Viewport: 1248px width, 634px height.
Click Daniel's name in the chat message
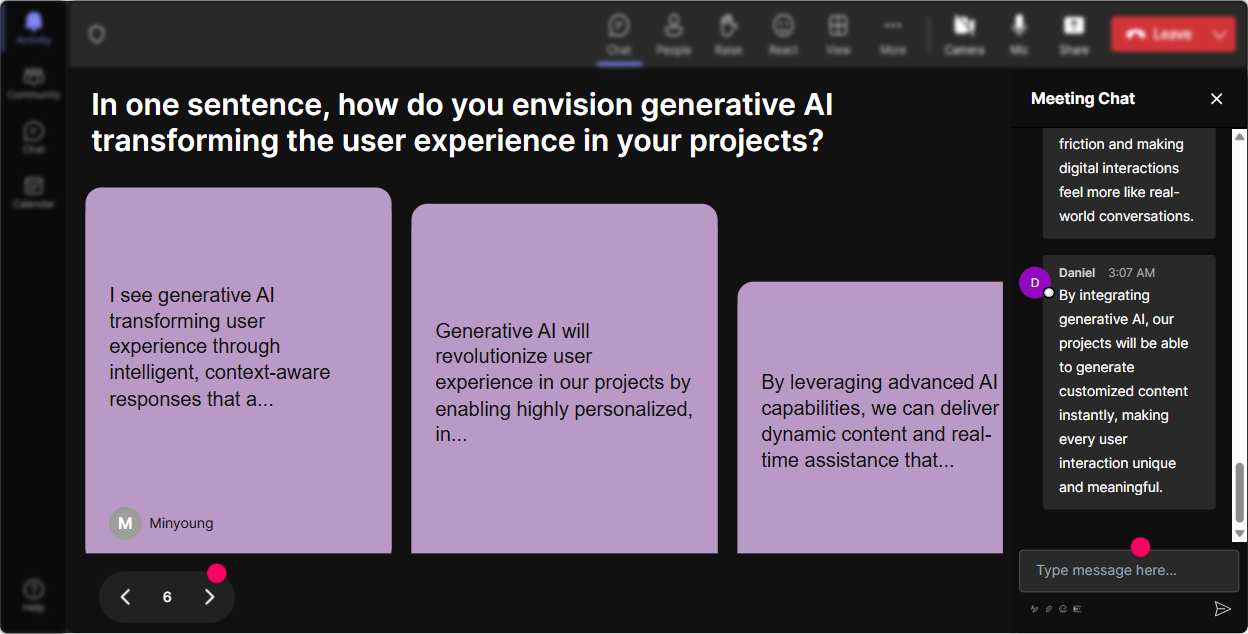pos(1077,272)
